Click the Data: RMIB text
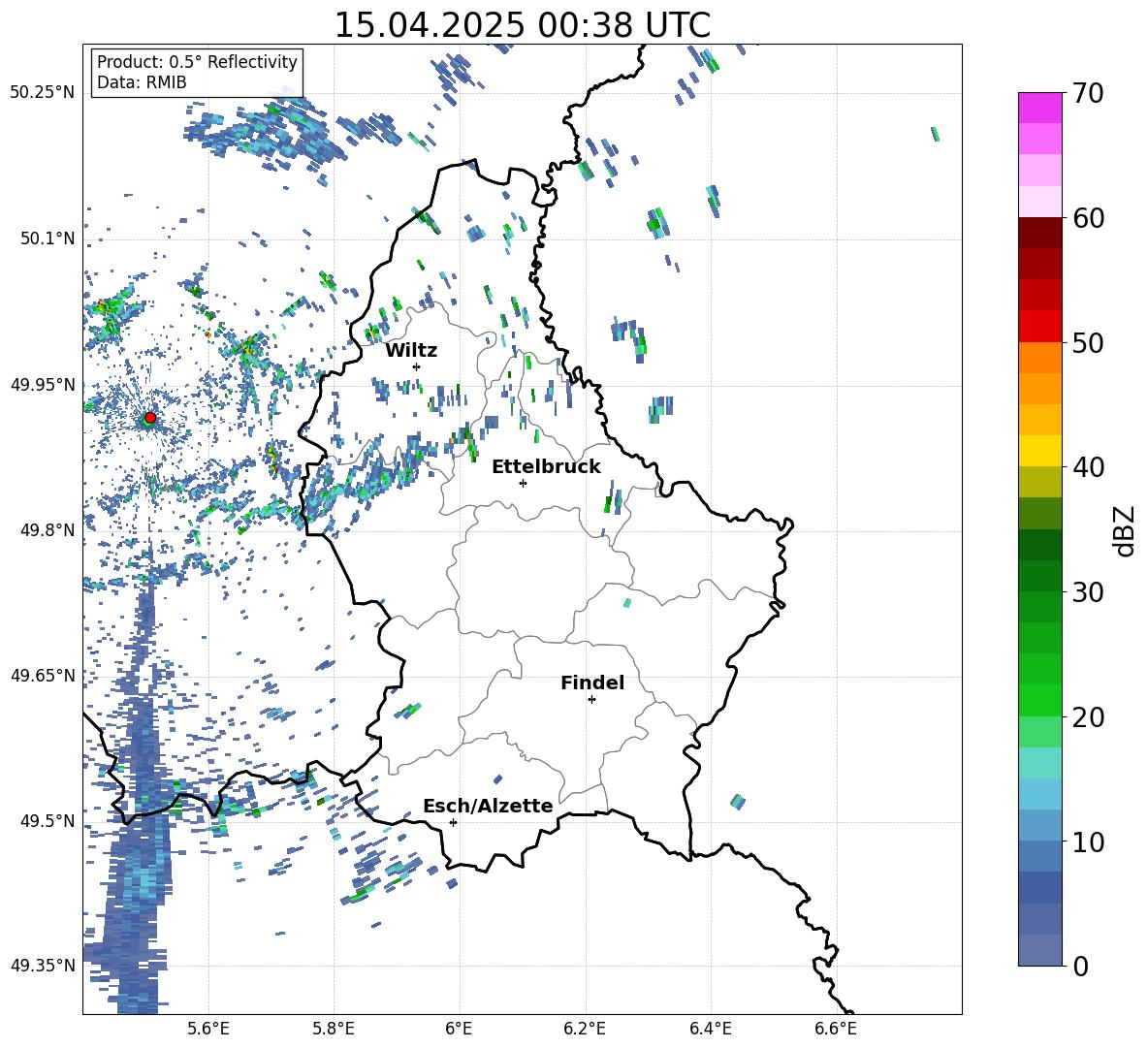Image resolution: width=1148 pixels, height=1048 pixels. pyautogui.click(x=142, y=82)
